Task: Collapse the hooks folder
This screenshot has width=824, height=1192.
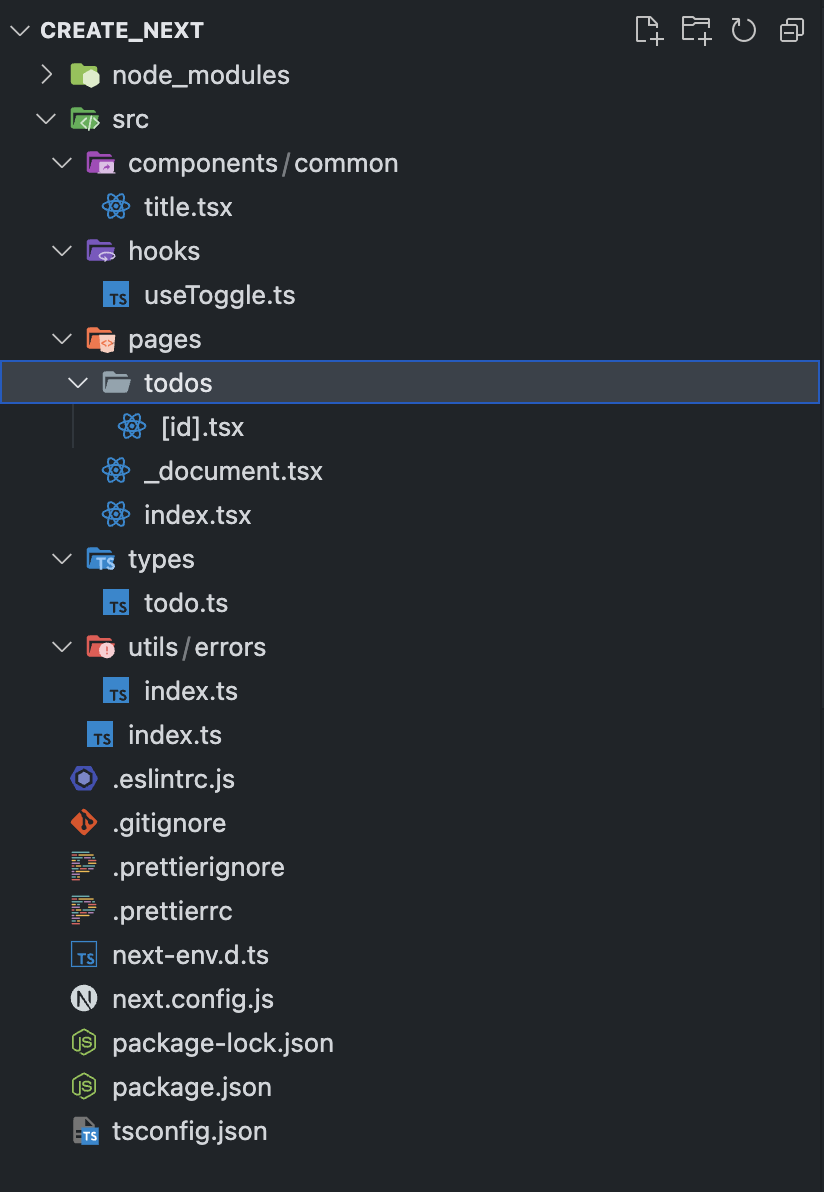Action: tap(62, 251)
